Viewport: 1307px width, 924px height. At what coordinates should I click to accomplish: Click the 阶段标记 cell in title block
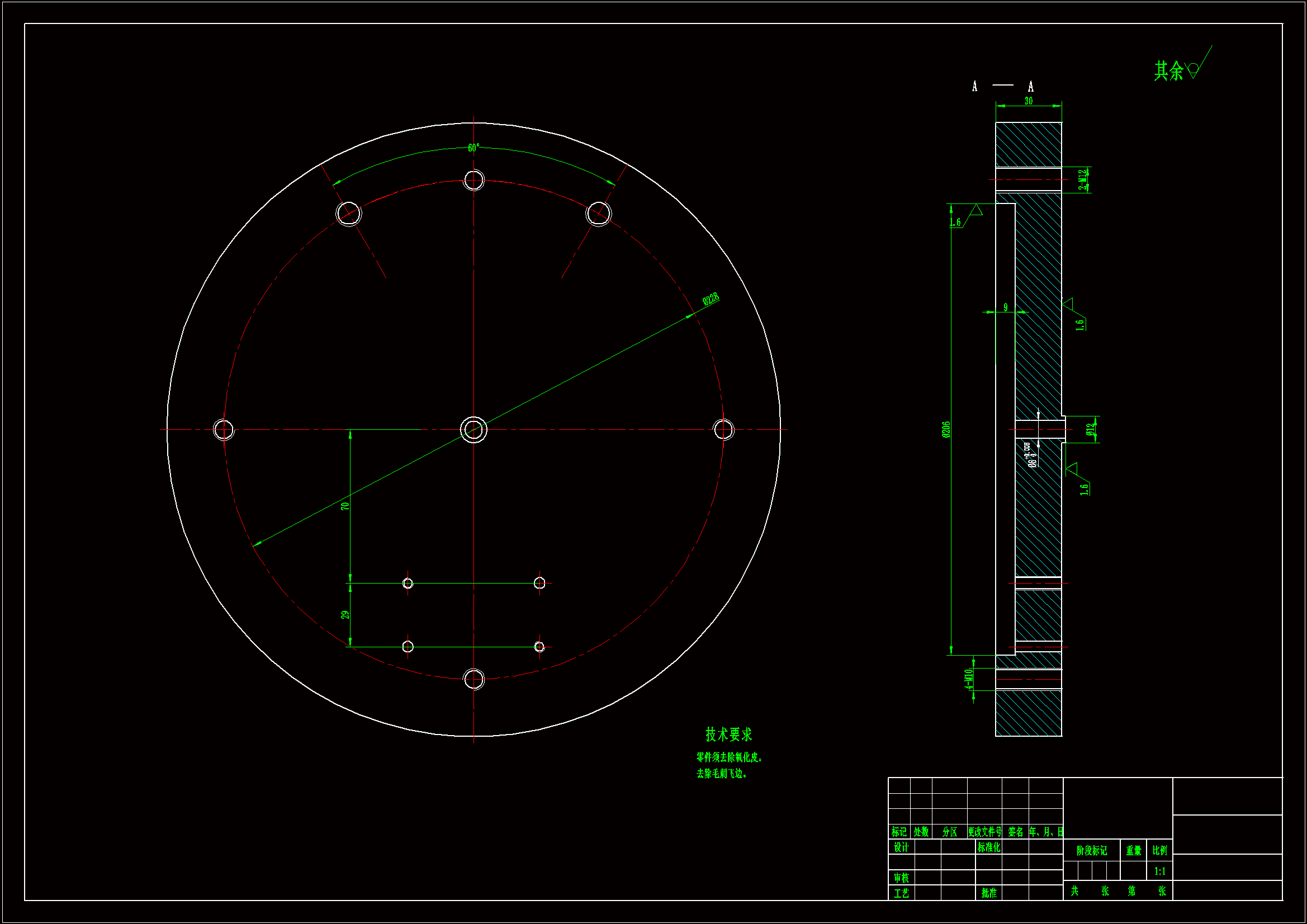click(x=1091, y=851)
